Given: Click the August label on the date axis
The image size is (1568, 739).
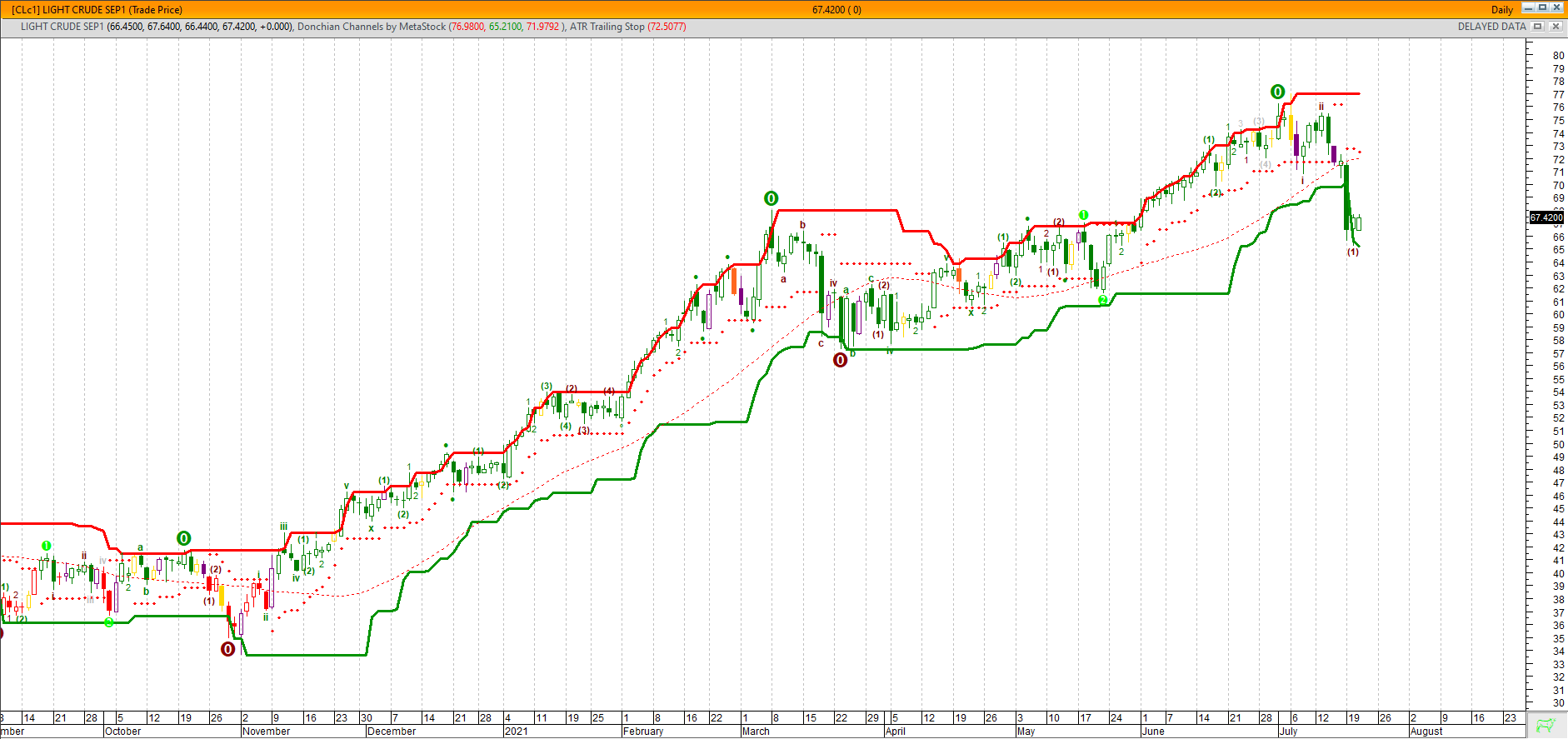Looking at the screenshot, I should (1426, 732).
